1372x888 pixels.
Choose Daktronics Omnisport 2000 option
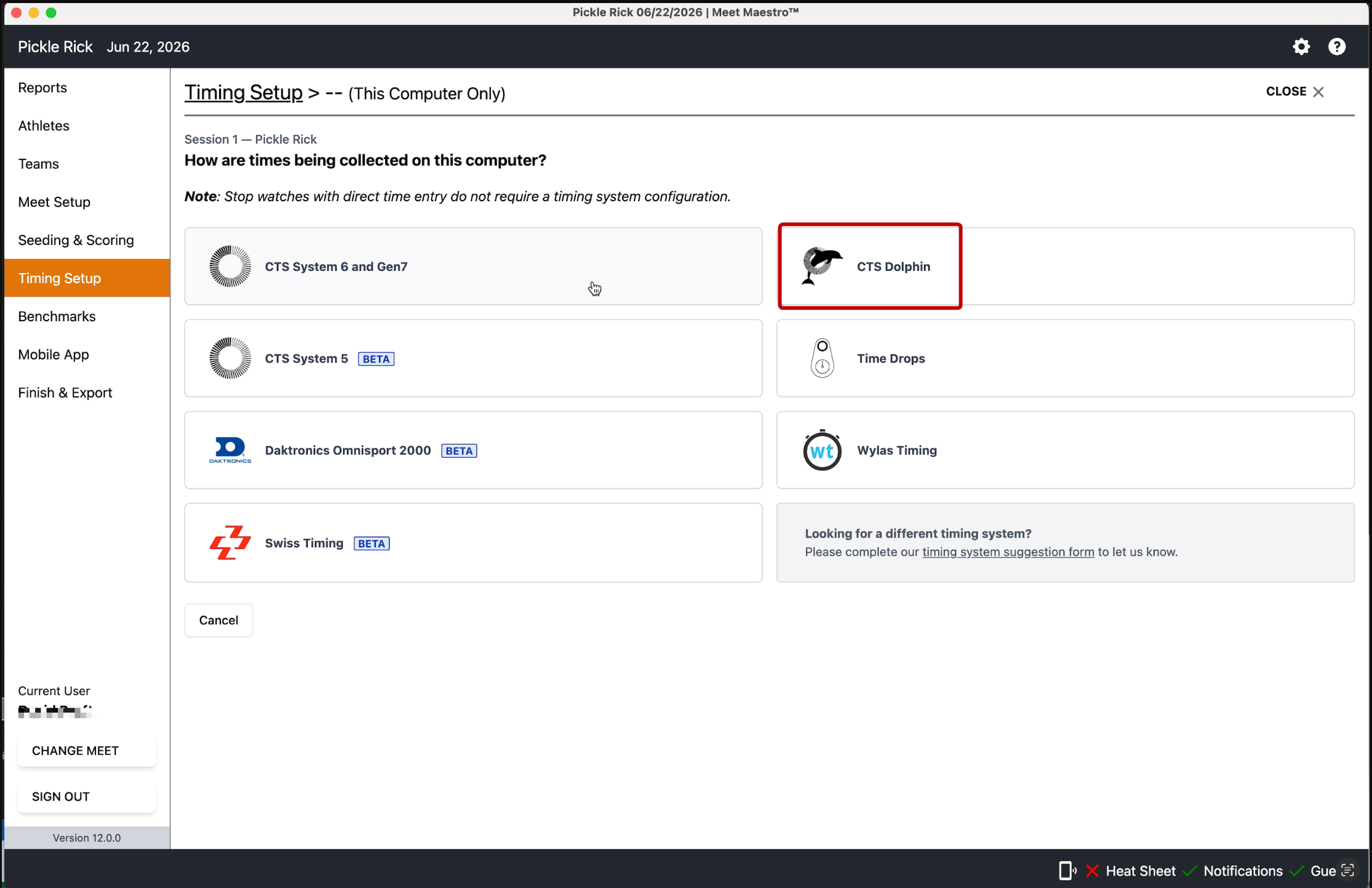click(x=473, y=450)
